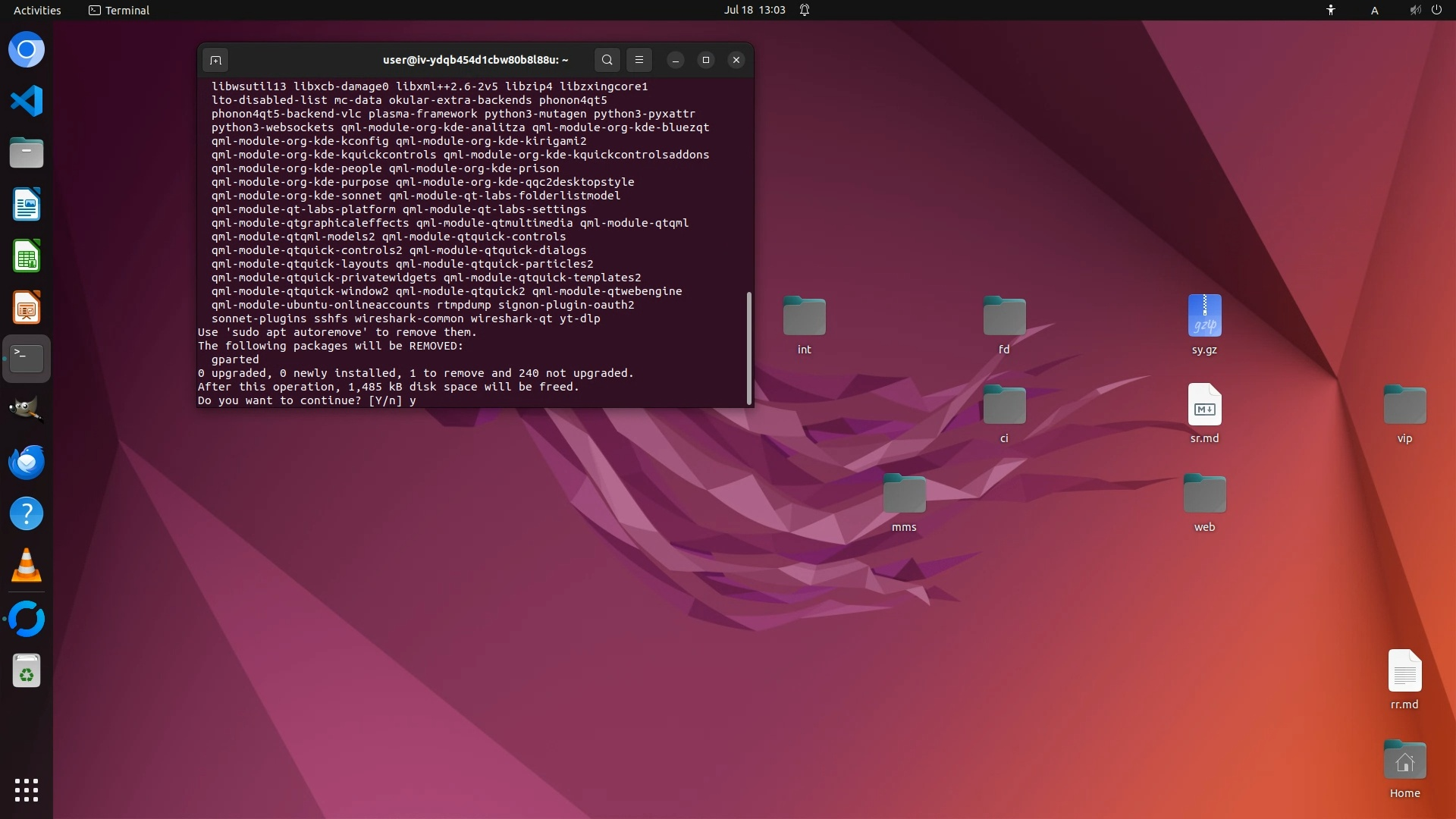This screenshot has width=1456, height=819.
Task: Select the sy.gz archive on desktop
Action: (x=1204, y=316)
